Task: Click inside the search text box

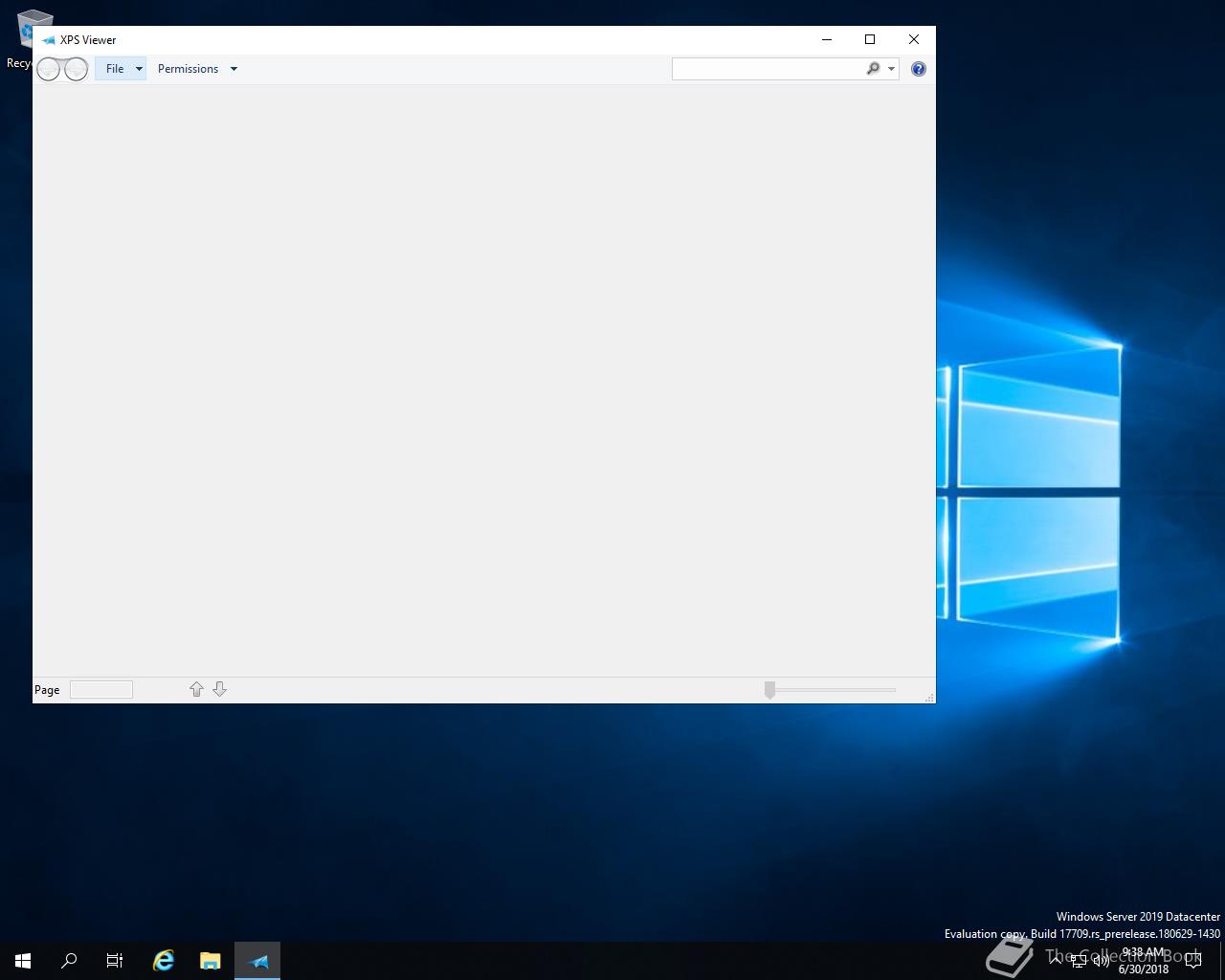Action: [x=768, y=69]
